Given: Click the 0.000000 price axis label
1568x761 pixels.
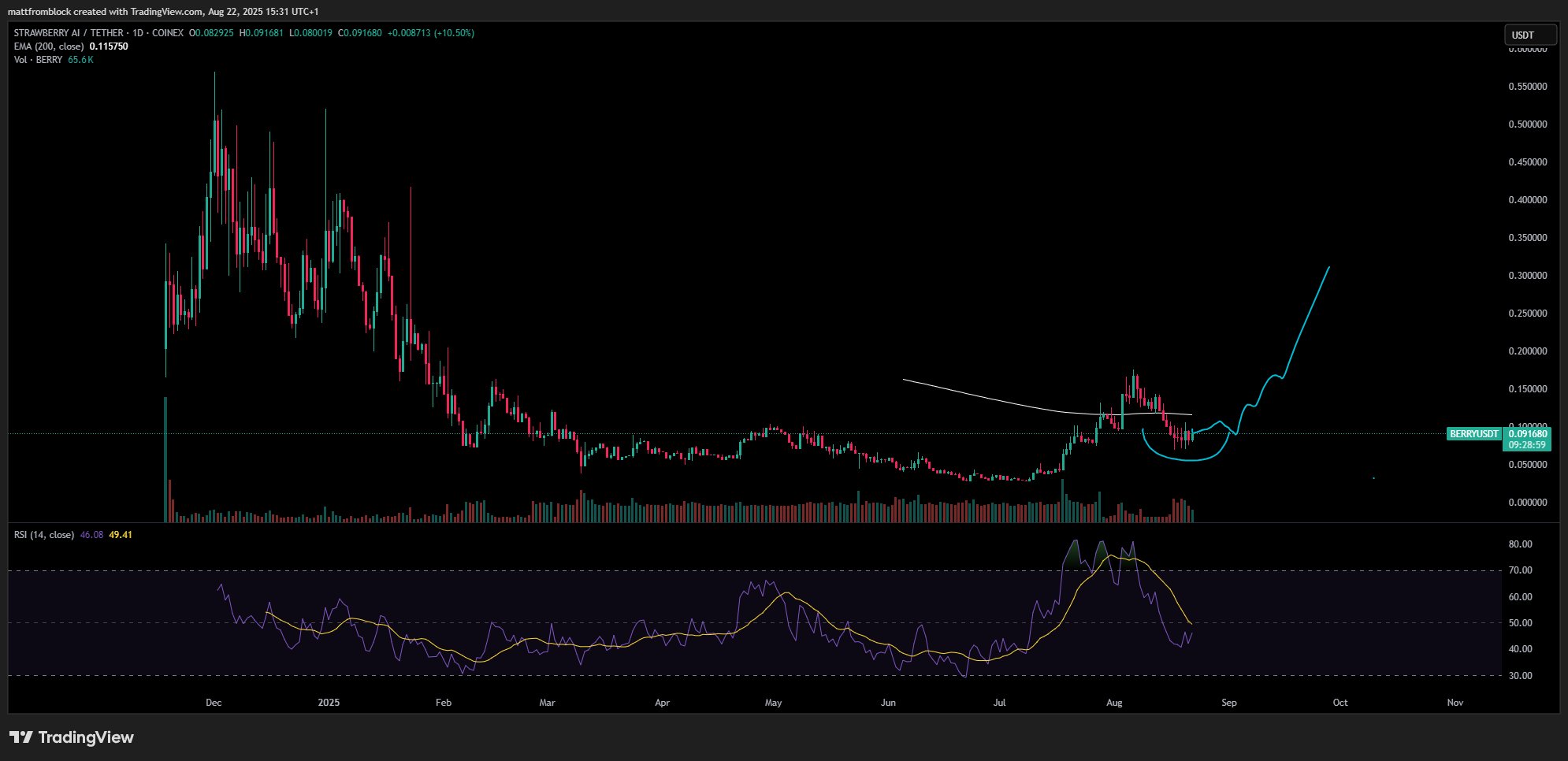Looking at the screenshot, I should [x=1528, y=503].
